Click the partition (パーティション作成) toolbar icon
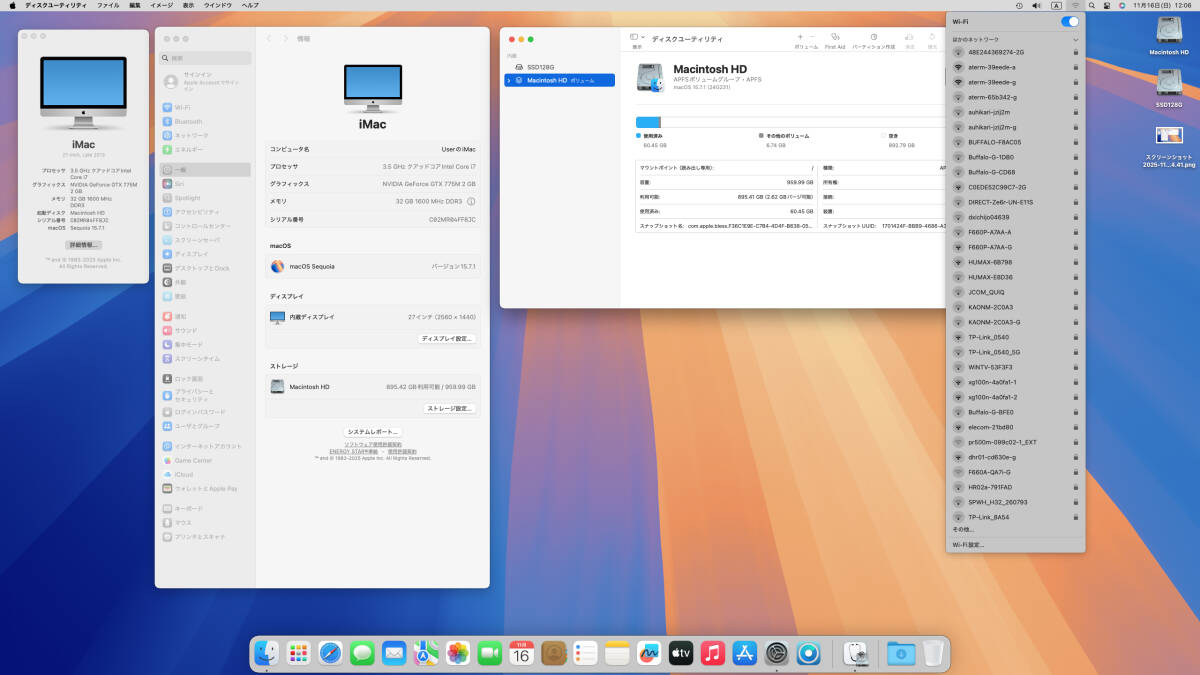This screenshot has height=675, width=1200. pos(873,38)
